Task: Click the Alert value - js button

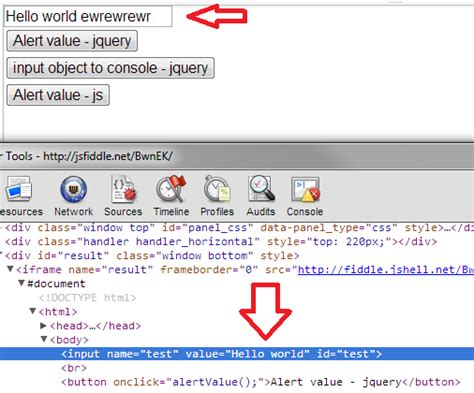Action: point(58,95)
